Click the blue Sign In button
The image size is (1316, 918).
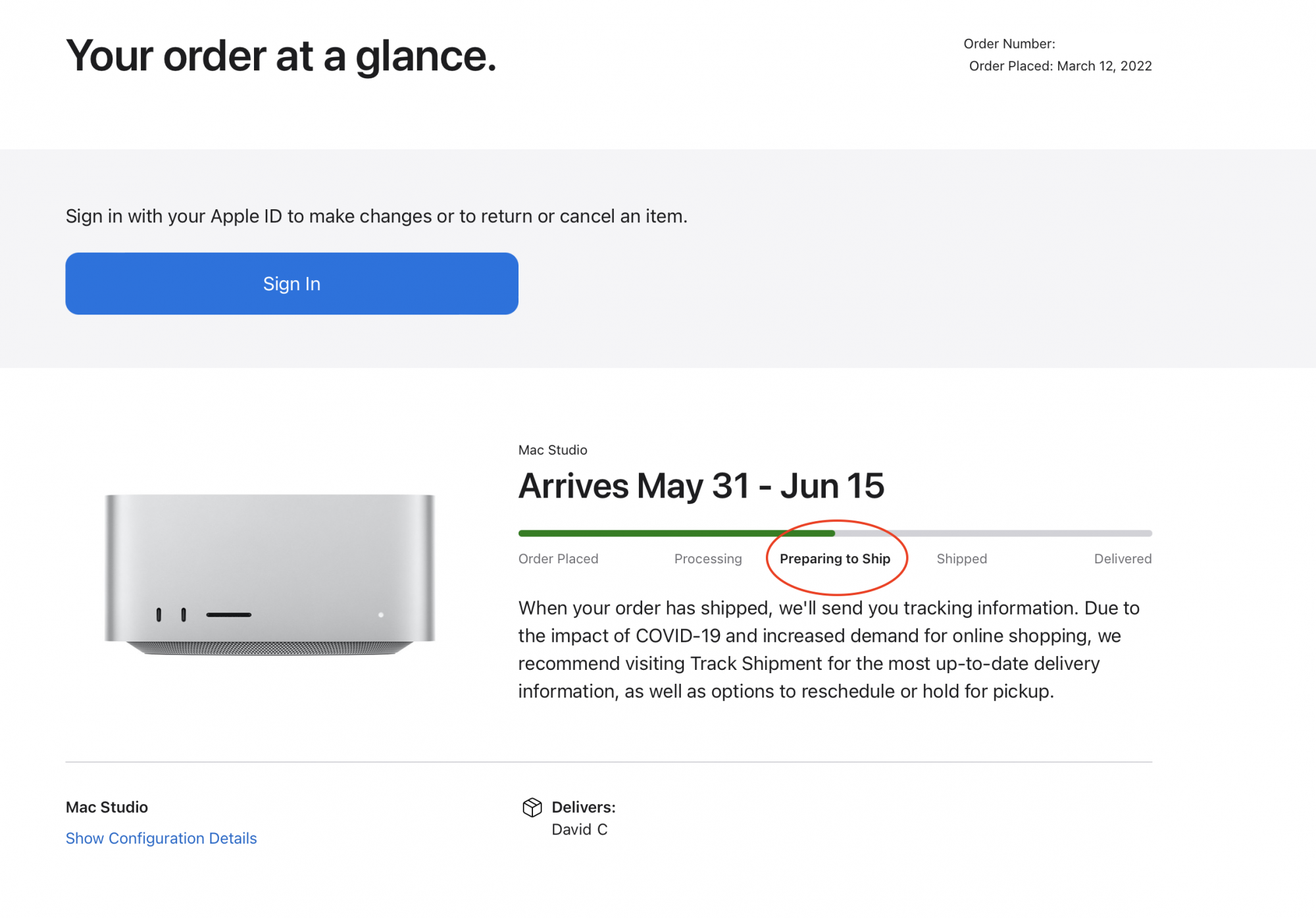click(x=291, y=284)
